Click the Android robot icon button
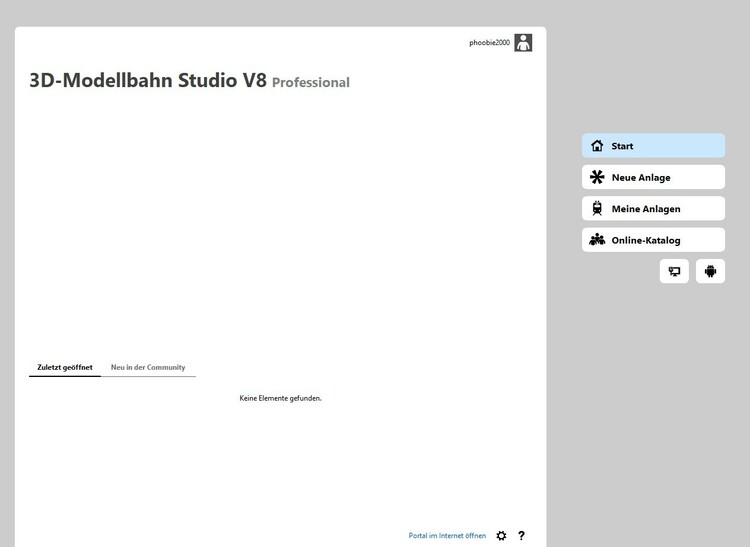This screenshot has width=750, height=547. pyautogui.click(x=710, y=271)
